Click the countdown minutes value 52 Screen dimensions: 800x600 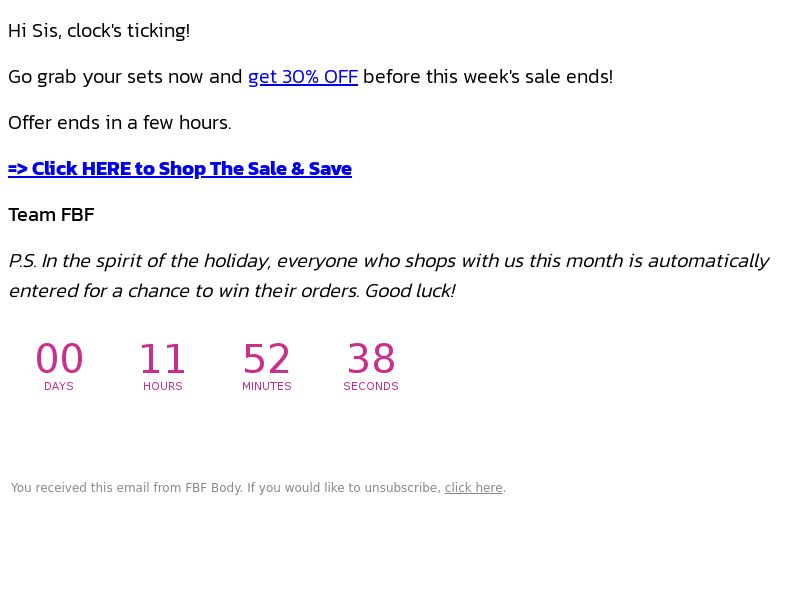[x=267, y=359]
